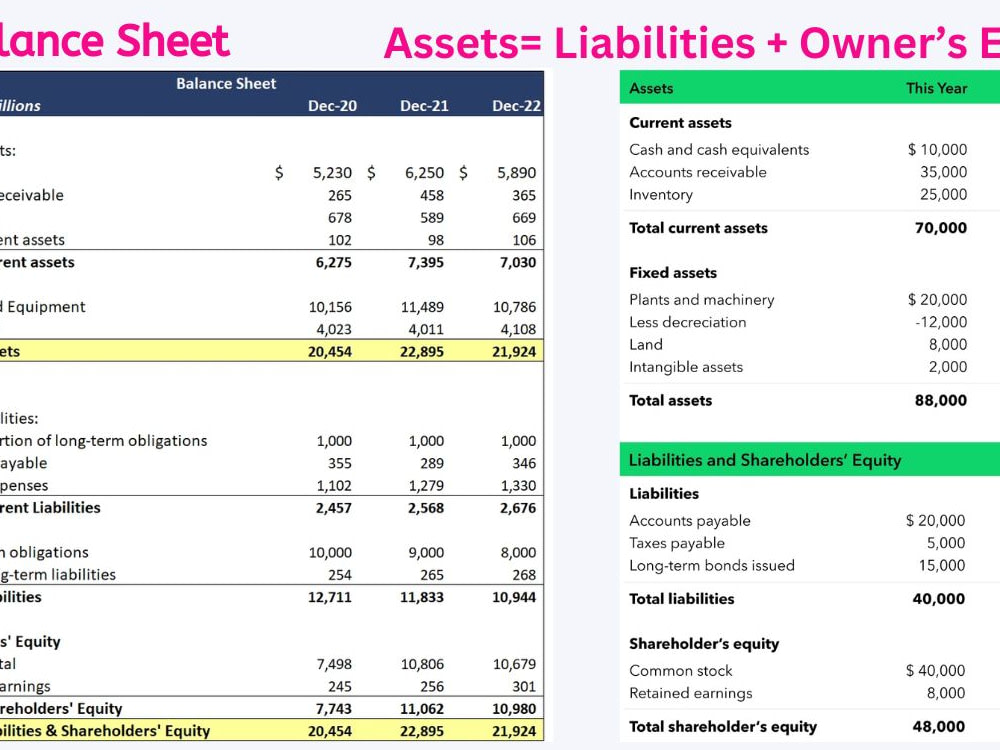The width and height of the screenshot is (1000, 750).
Task: Click the 'Total current assets' value 70,000
Action: 940,228
